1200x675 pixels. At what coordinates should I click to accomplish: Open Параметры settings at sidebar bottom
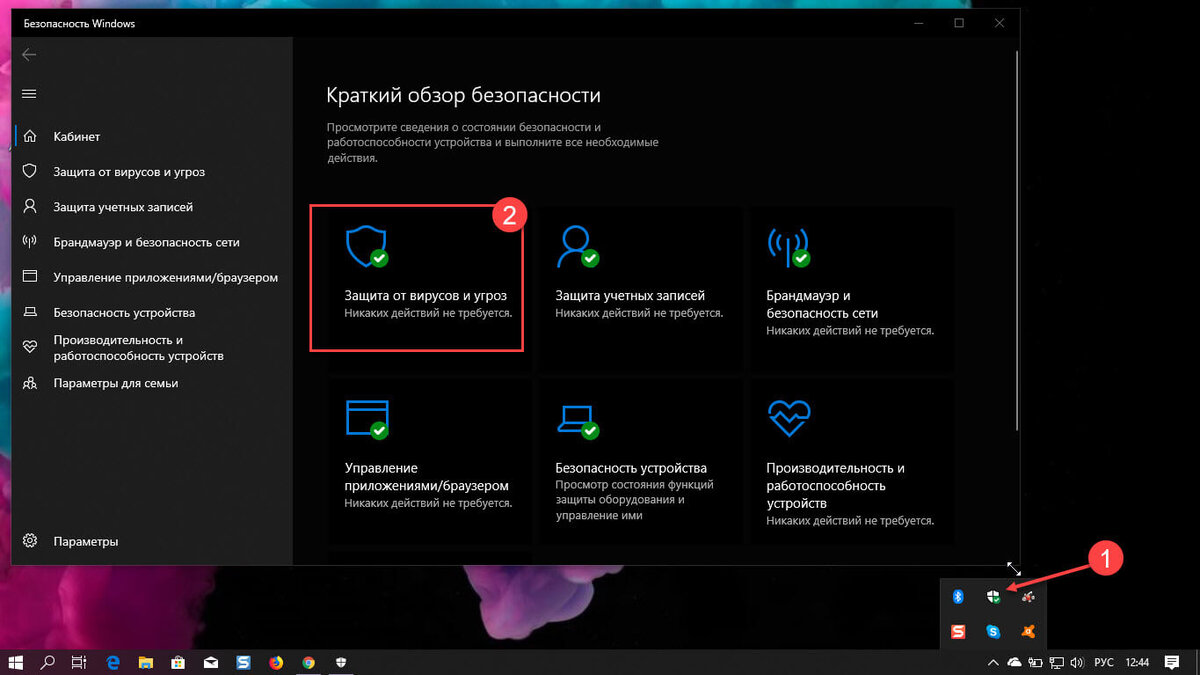point(153,541)
